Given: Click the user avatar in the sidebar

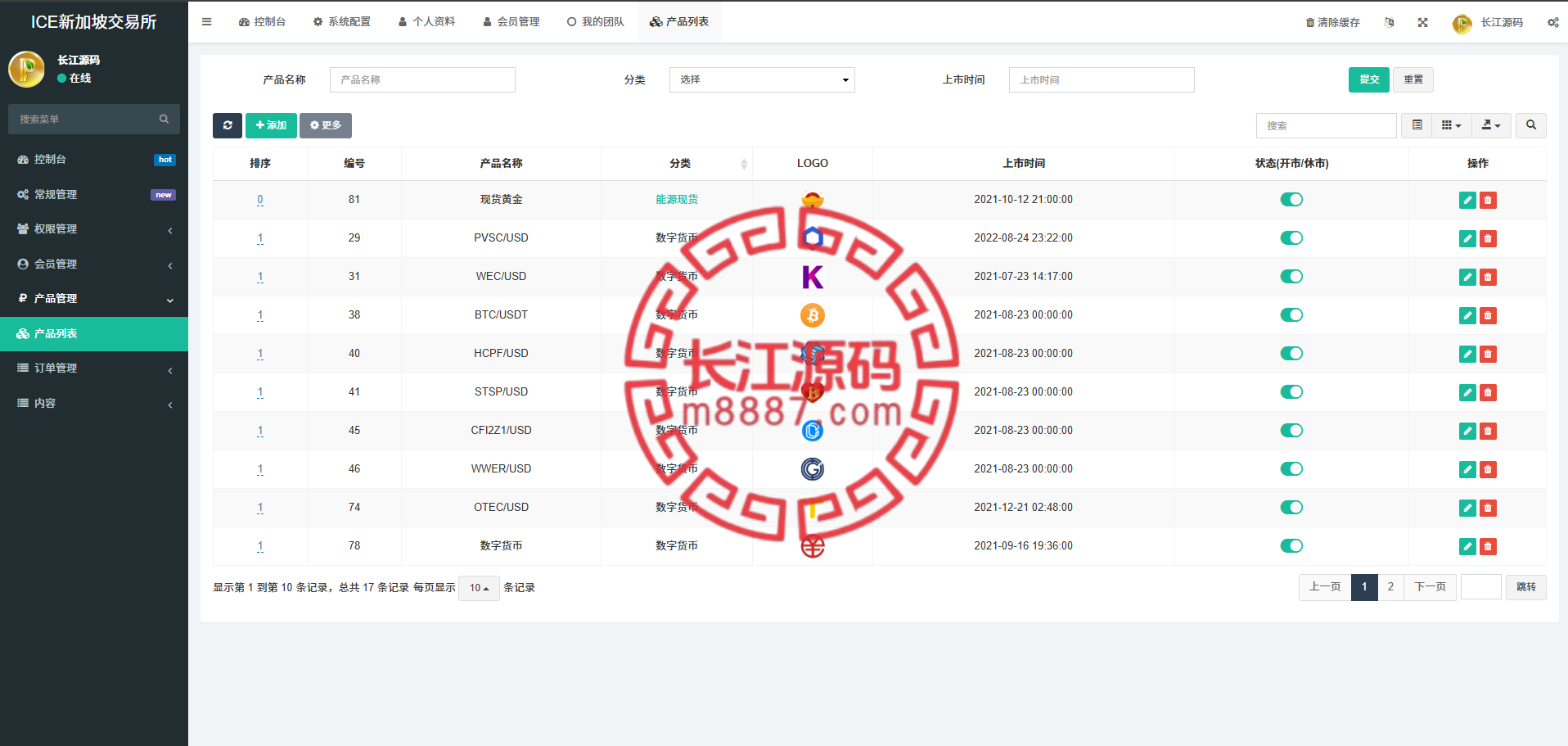Looking at the screenshot, I should (x=26, y=69).
